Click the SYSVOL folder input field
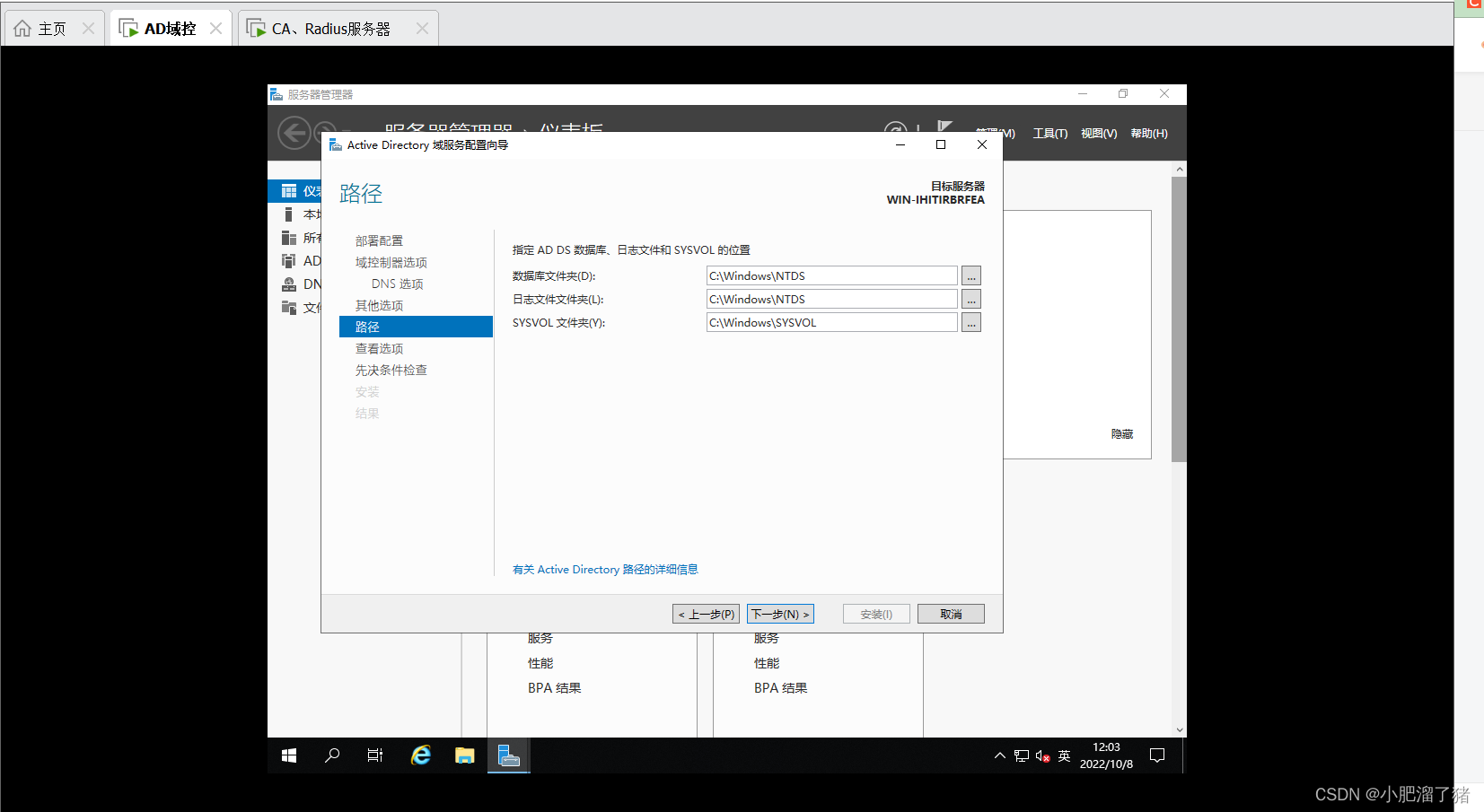 point(832,322)
